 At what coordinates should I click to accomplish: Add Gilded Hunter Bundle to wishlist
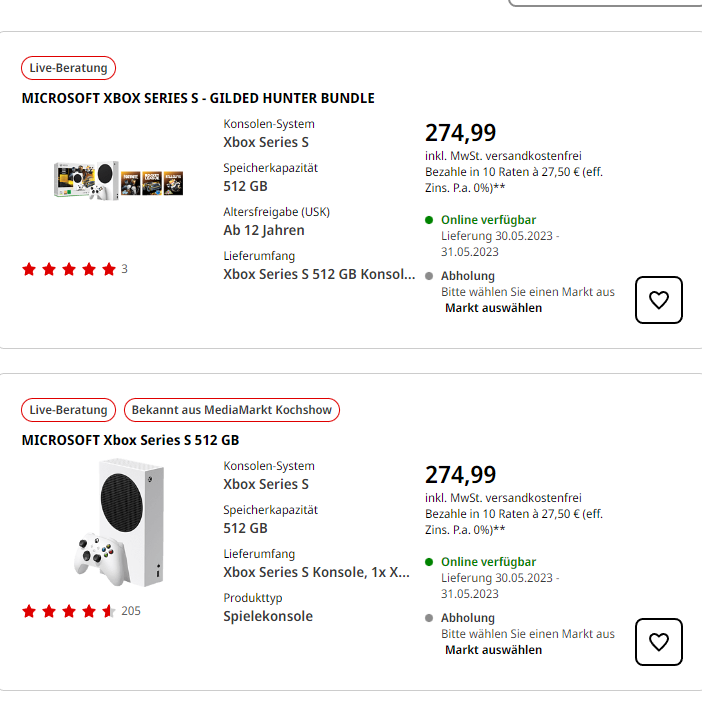click(659, 300)
